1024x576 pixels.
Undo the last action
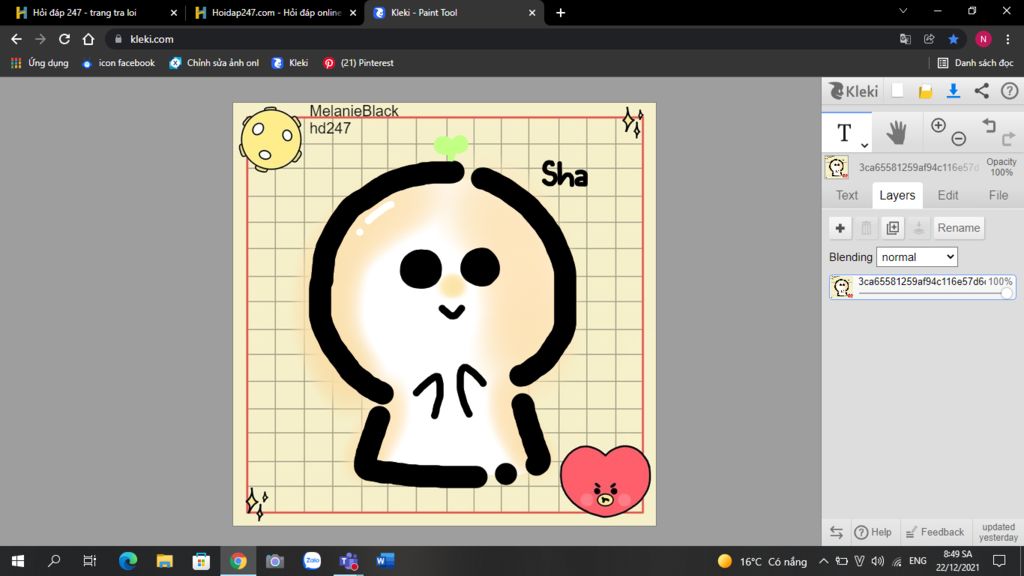989,124
